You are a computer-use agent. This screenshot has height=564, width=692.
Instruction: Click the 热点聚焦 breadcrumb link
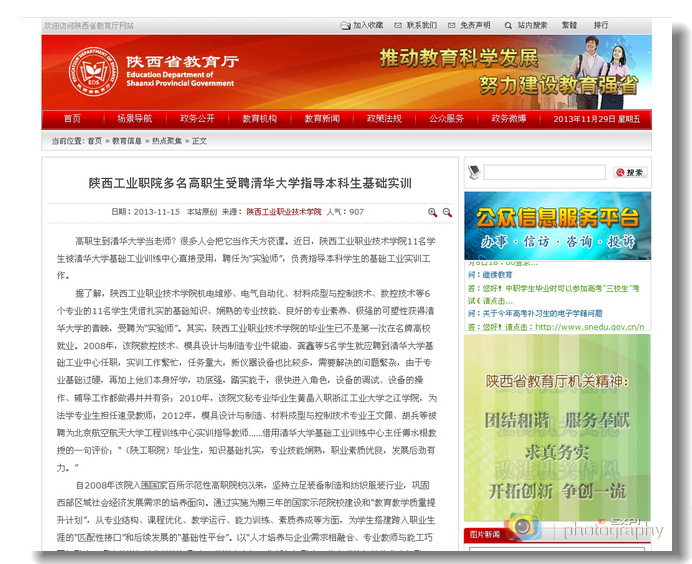click(167, 141)
